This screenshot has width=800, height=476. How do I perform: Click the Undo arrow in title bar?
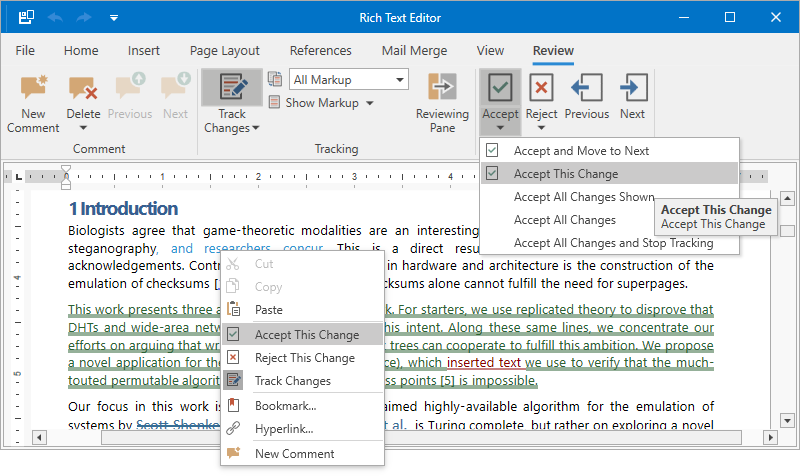(x=53, y=17)
